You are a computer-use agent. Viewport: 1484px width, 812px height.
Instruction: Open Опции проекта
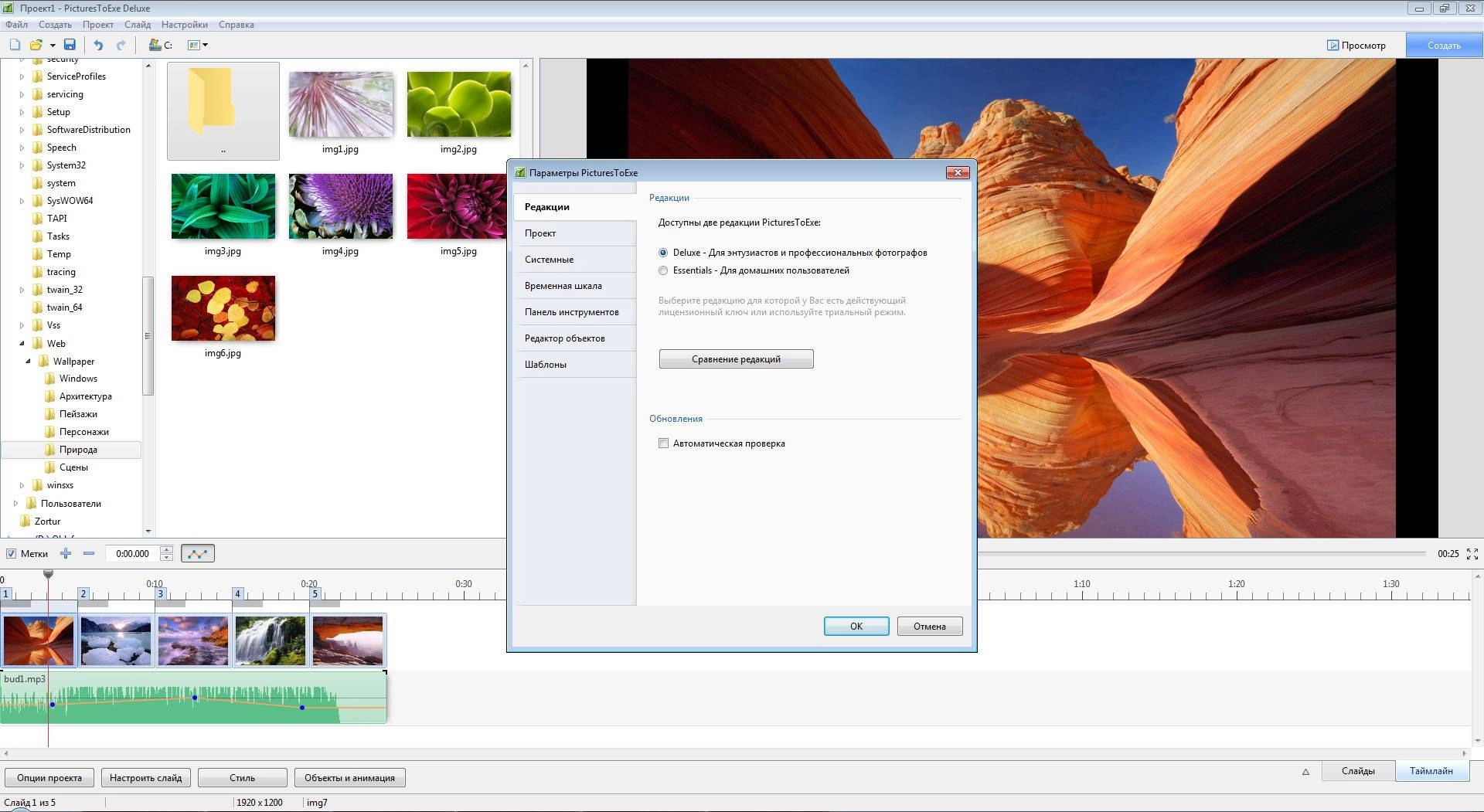pyautogui.click(x=49, y=778)
